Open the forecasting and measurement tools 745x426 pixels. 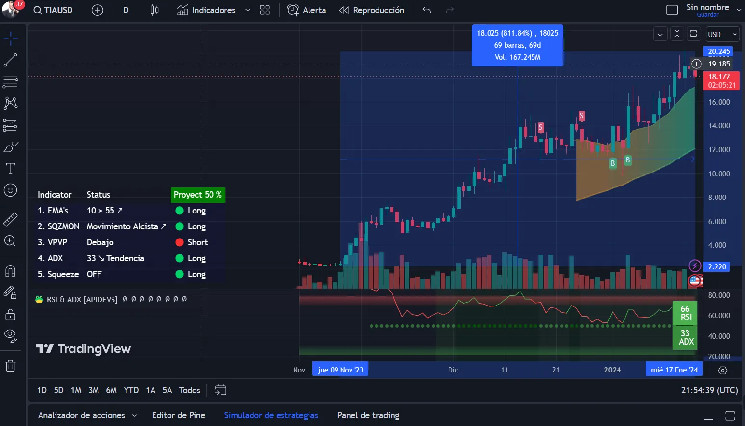coord(10,125)
